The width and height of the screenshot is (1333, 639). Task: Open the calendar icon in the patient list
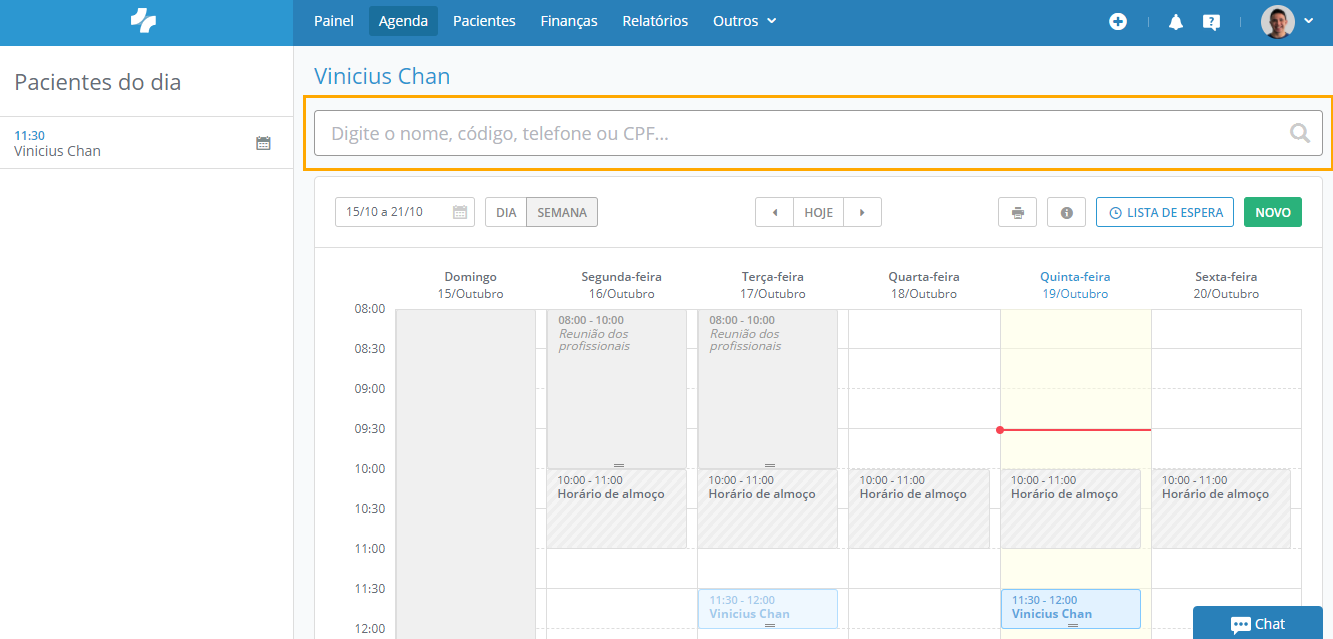(x=263, y=143)
